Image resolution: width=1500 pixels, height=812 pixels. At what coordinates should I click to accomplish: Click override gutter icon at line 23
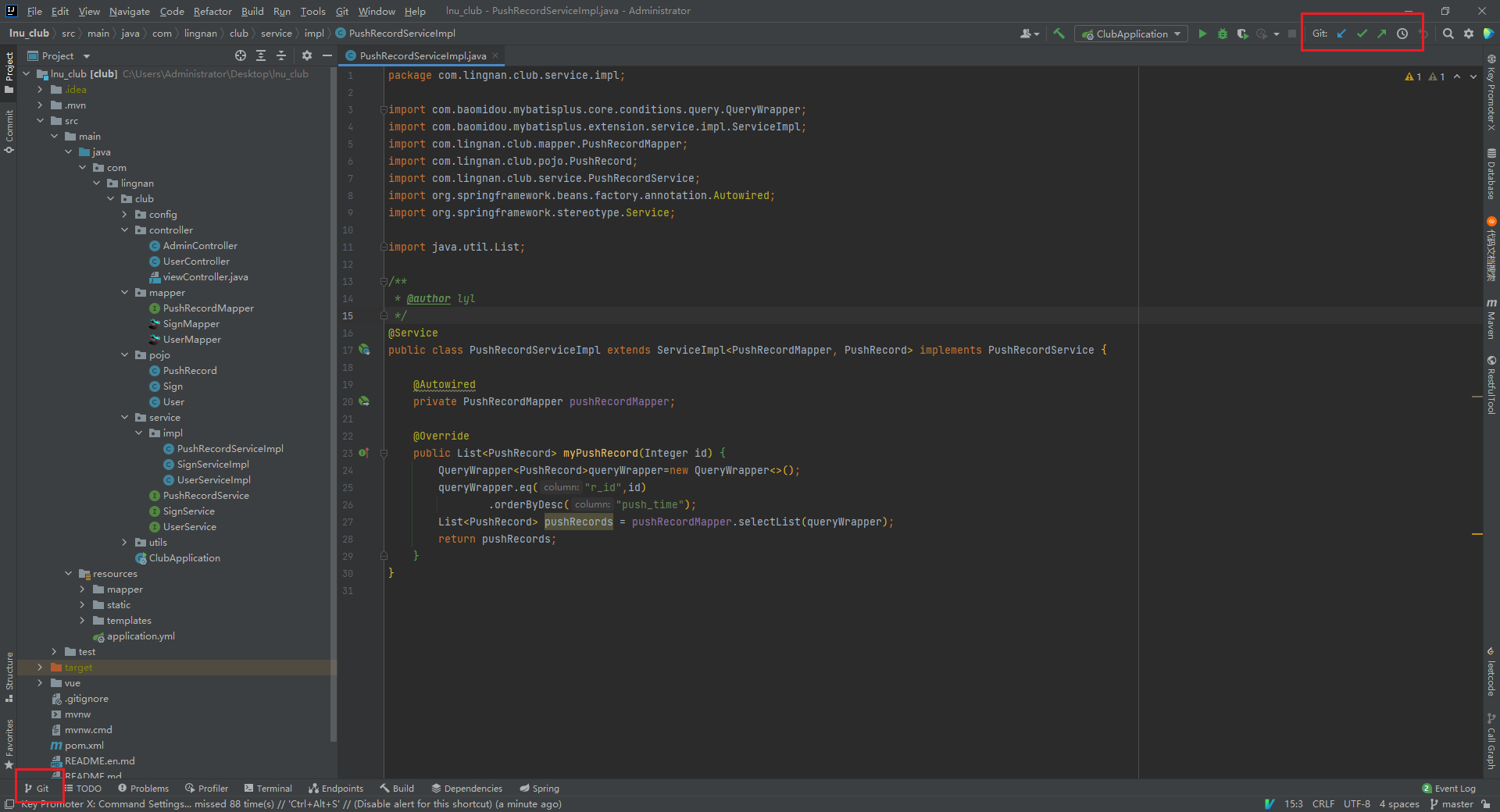tap(363, 453)
